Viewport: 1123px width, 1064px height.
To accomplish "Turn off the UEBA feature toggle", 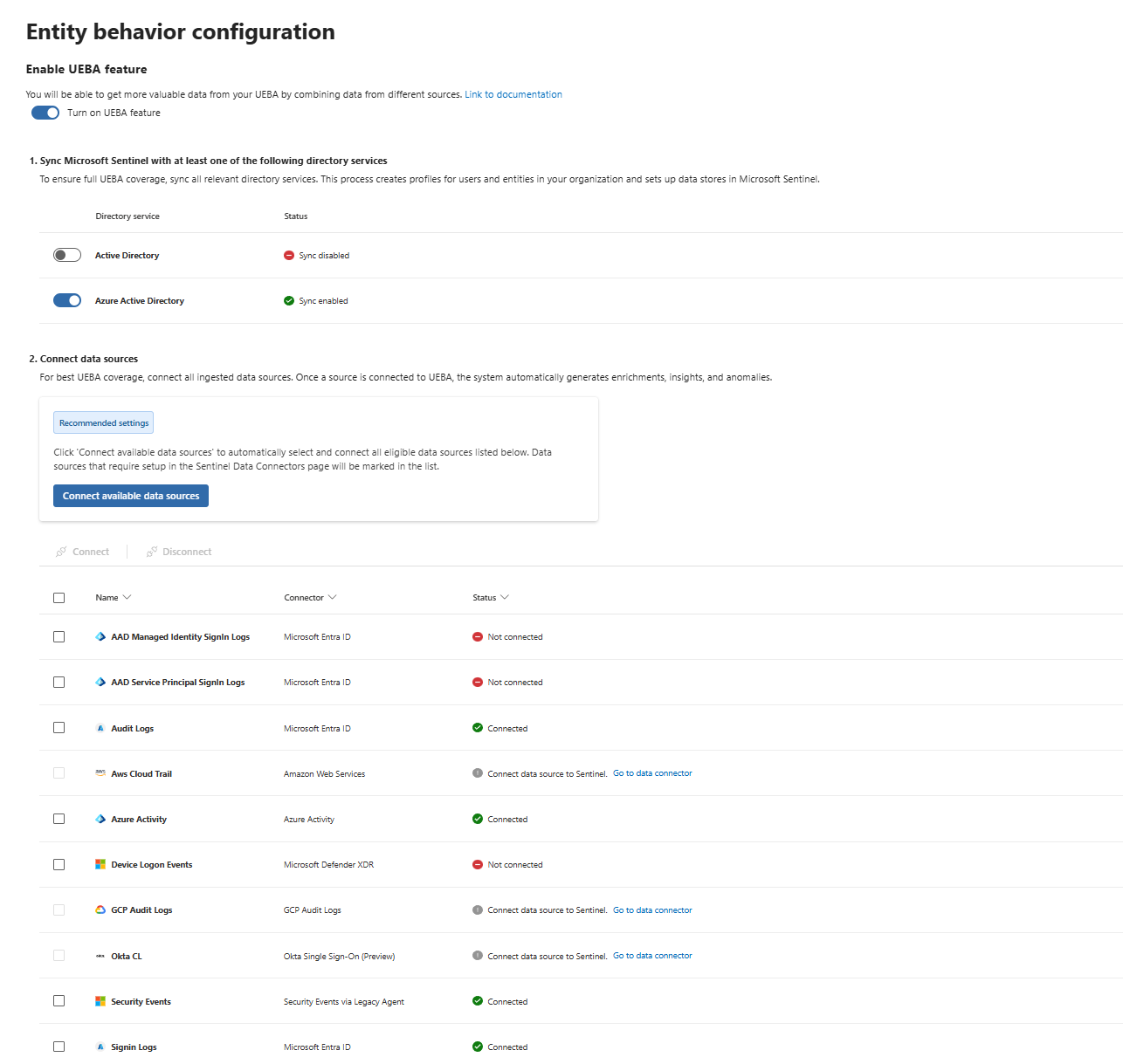I will [x=45, y=113].
